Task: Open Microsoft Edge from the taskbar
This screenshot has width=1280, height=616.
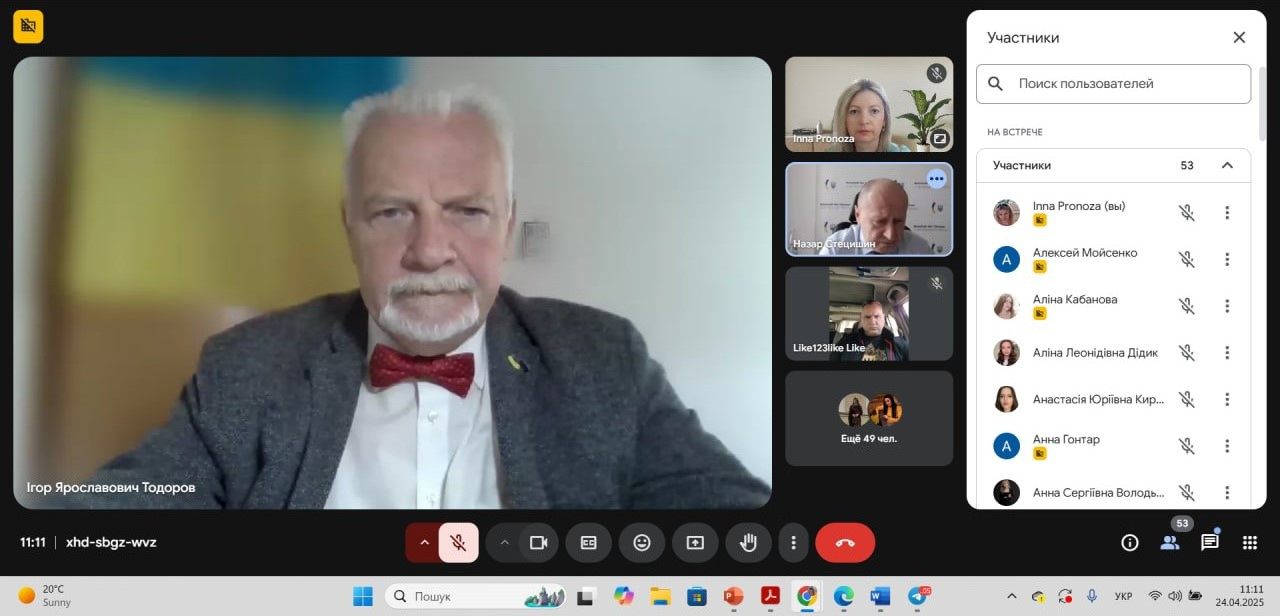Action: click(x=843, y=596)
